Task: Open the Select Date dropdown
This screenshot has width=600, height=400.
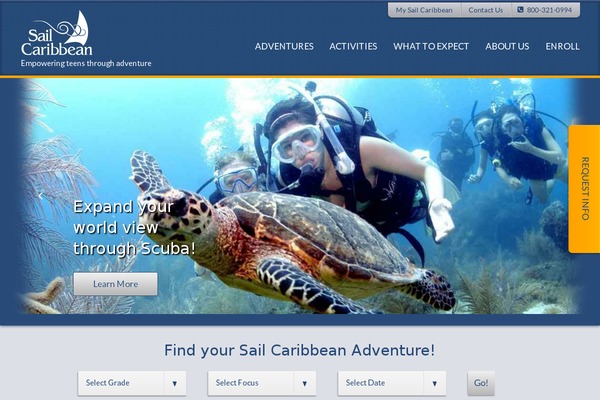Action: click(392, 383)
